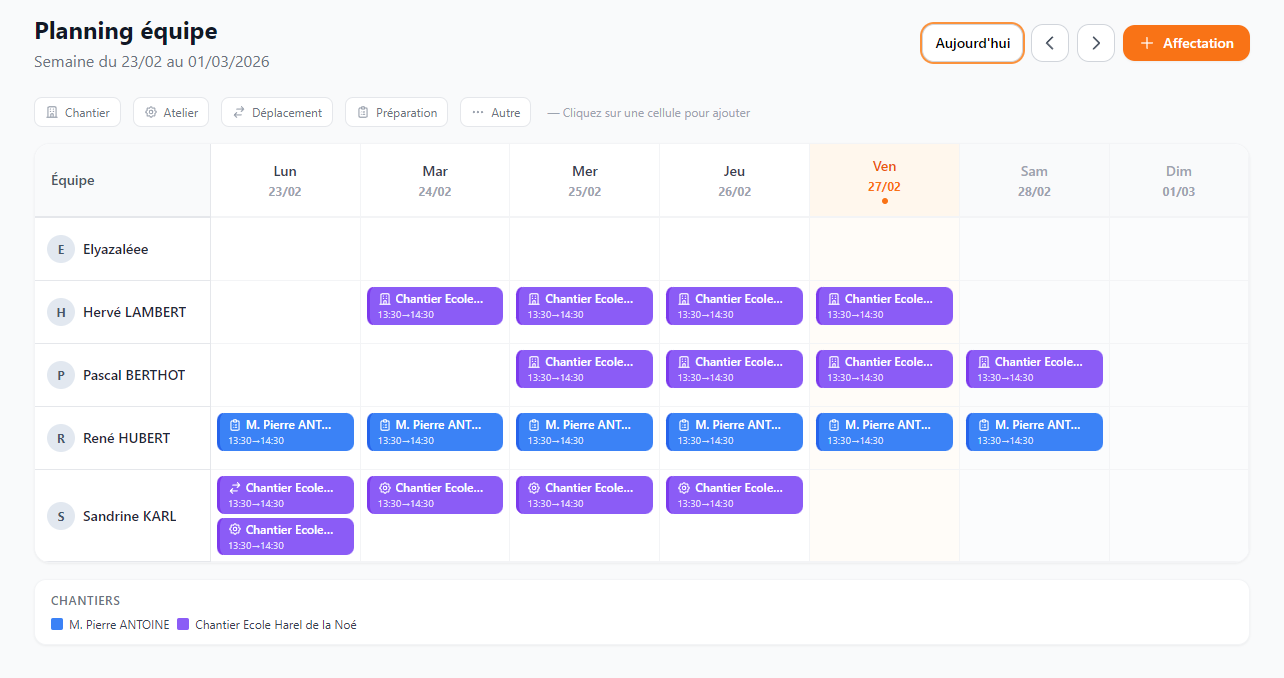Open Pascal BERTHOT's Saturday Chantier Ecole assignment
Viewport: 1284px width, 678px height.
pos(1034,369)
